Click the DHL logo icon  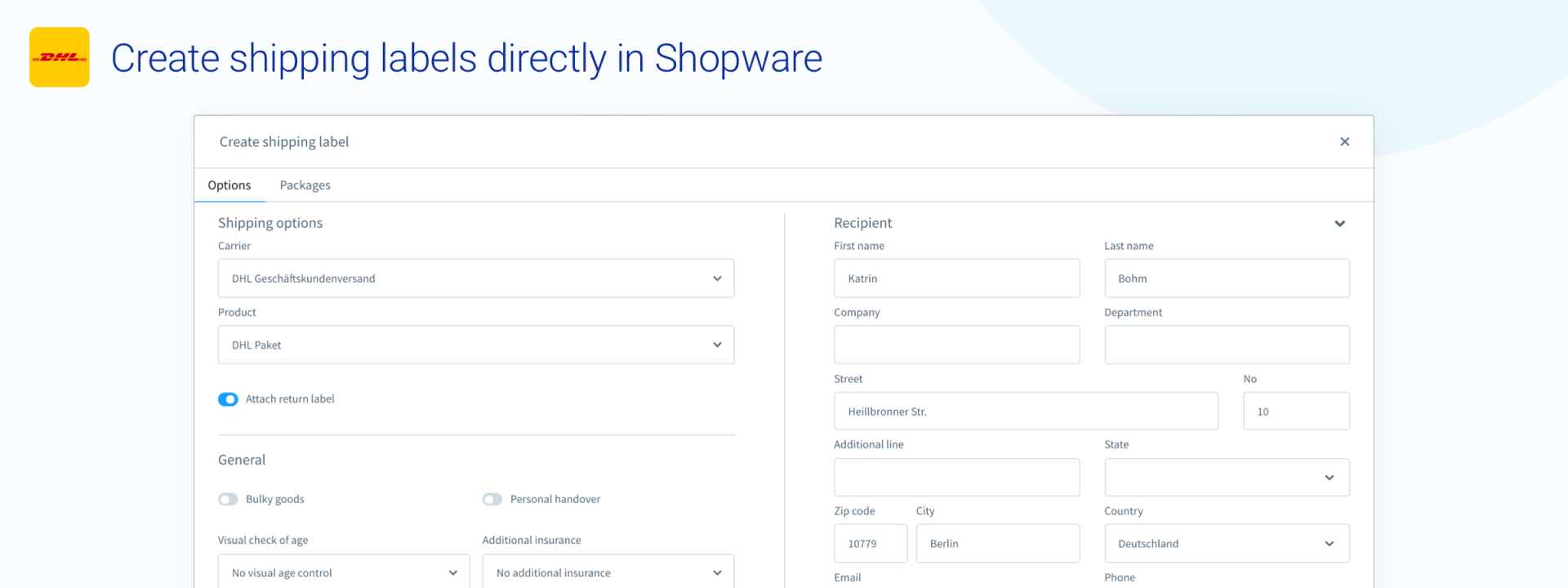[60, 57]
